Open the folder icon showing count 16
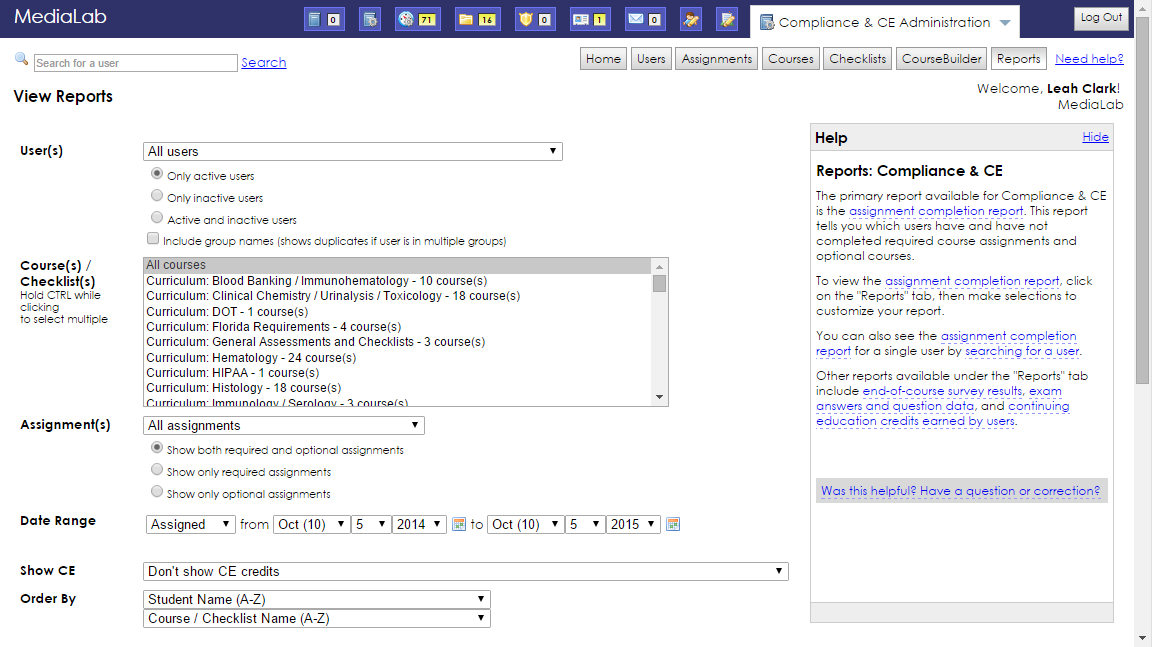 coord(478,19)
